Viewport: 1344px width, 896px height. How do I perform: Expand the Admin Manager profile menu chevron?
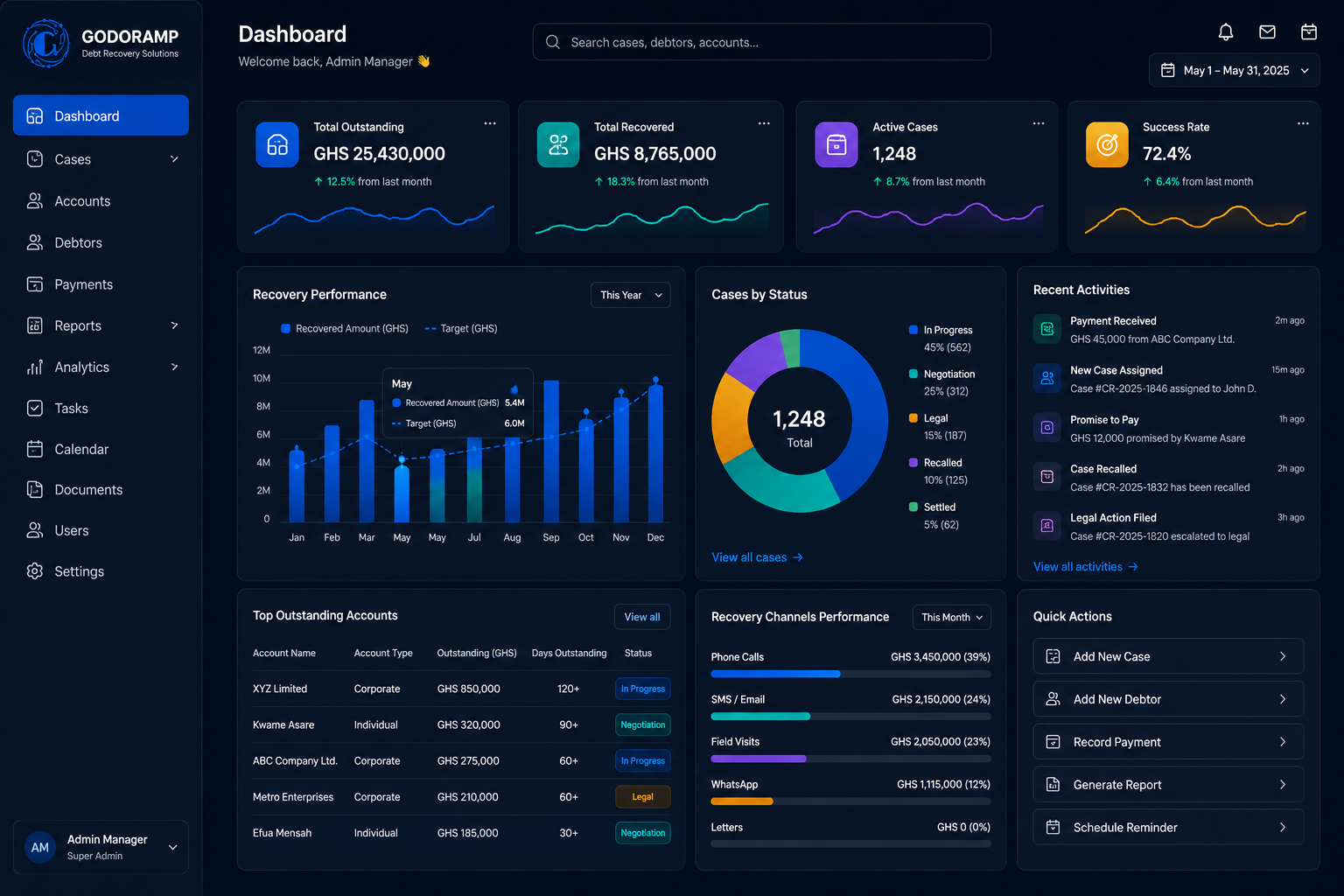click(x=172, y=847)
